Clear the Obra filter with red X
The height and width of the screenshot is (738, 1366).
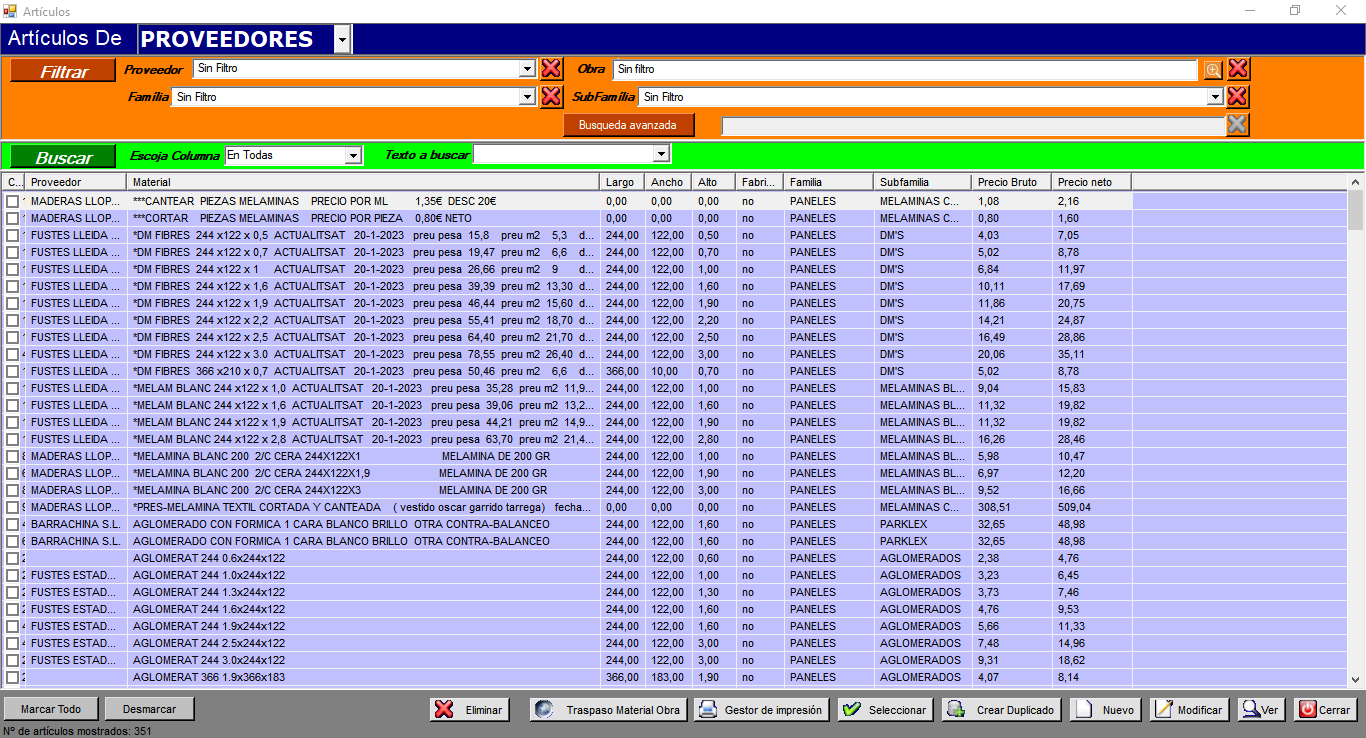1238,69
